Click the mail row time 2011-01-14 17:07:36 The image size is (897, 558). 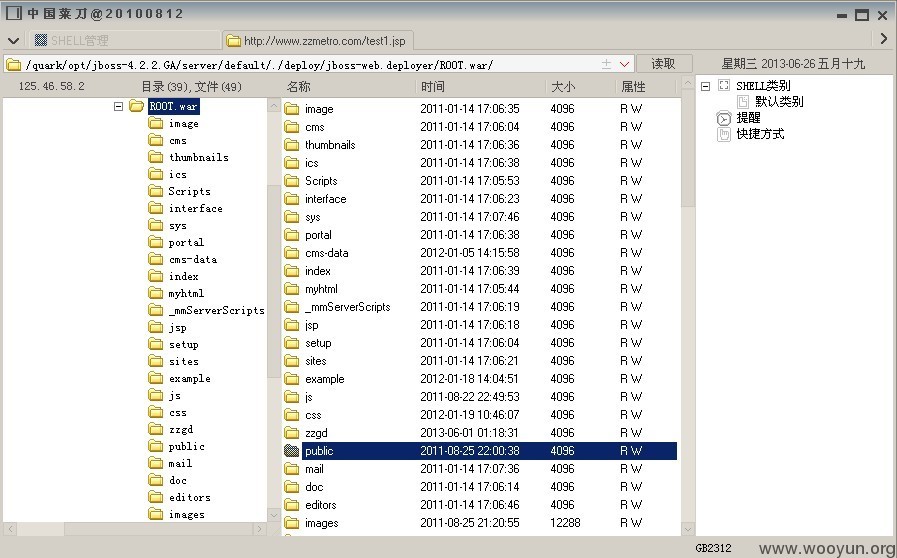(x=470, y=469)
